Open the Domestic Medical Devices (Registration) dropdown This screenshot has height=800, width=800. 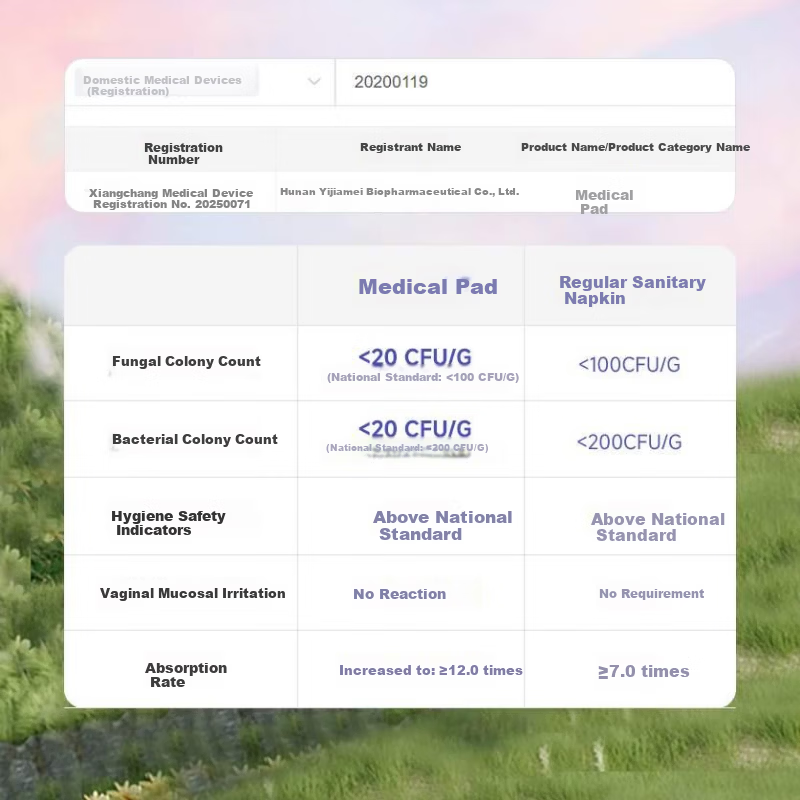pyautogui.click(x=199, y=82)
